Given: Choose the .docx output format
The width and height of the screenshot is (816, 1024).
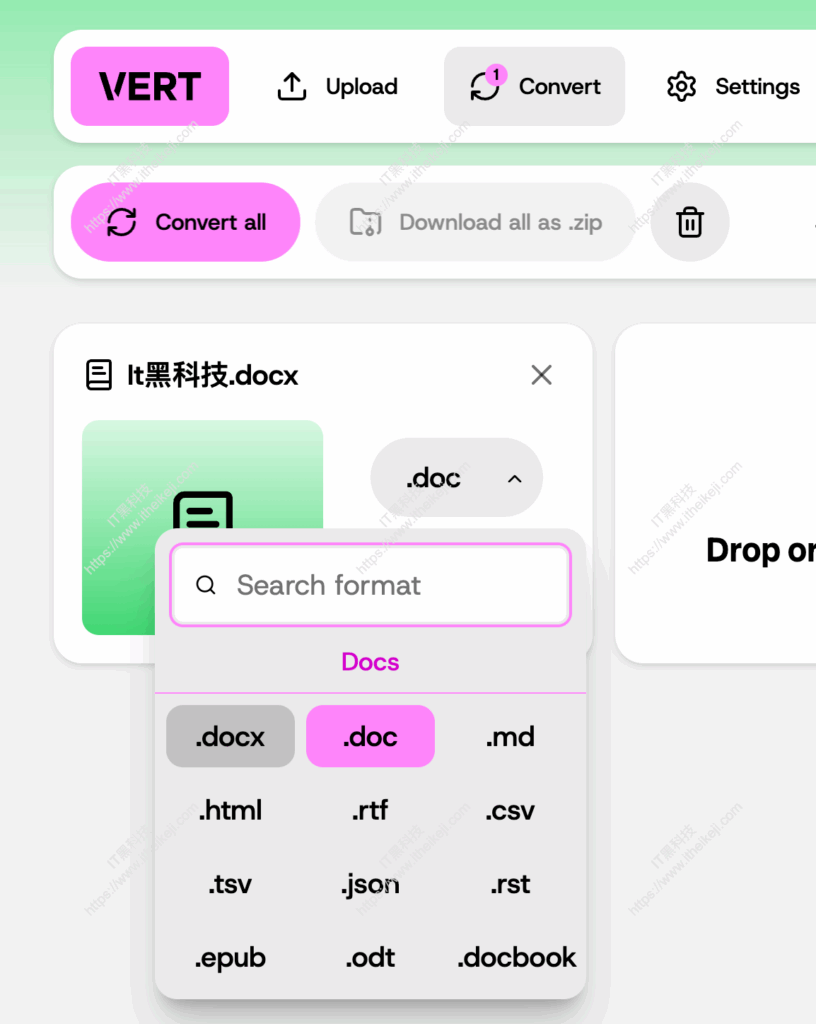Looking at the screenshot, I should coord(230,736).
